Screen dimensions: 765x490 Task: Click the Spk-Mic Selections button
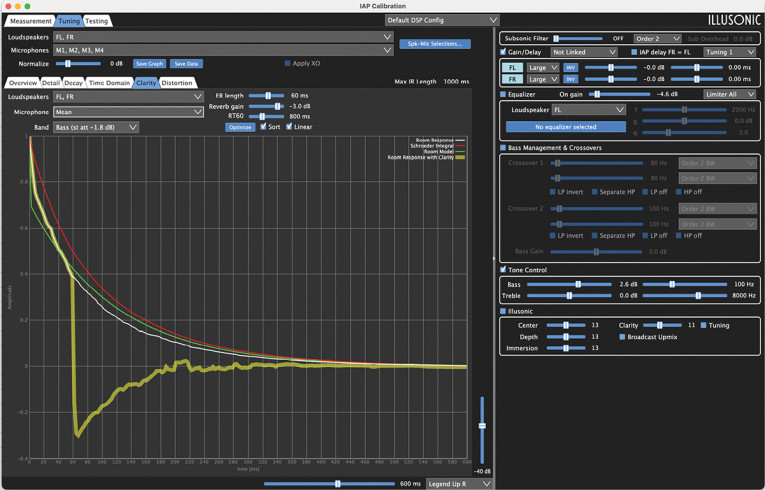click(x=434, y=44)
